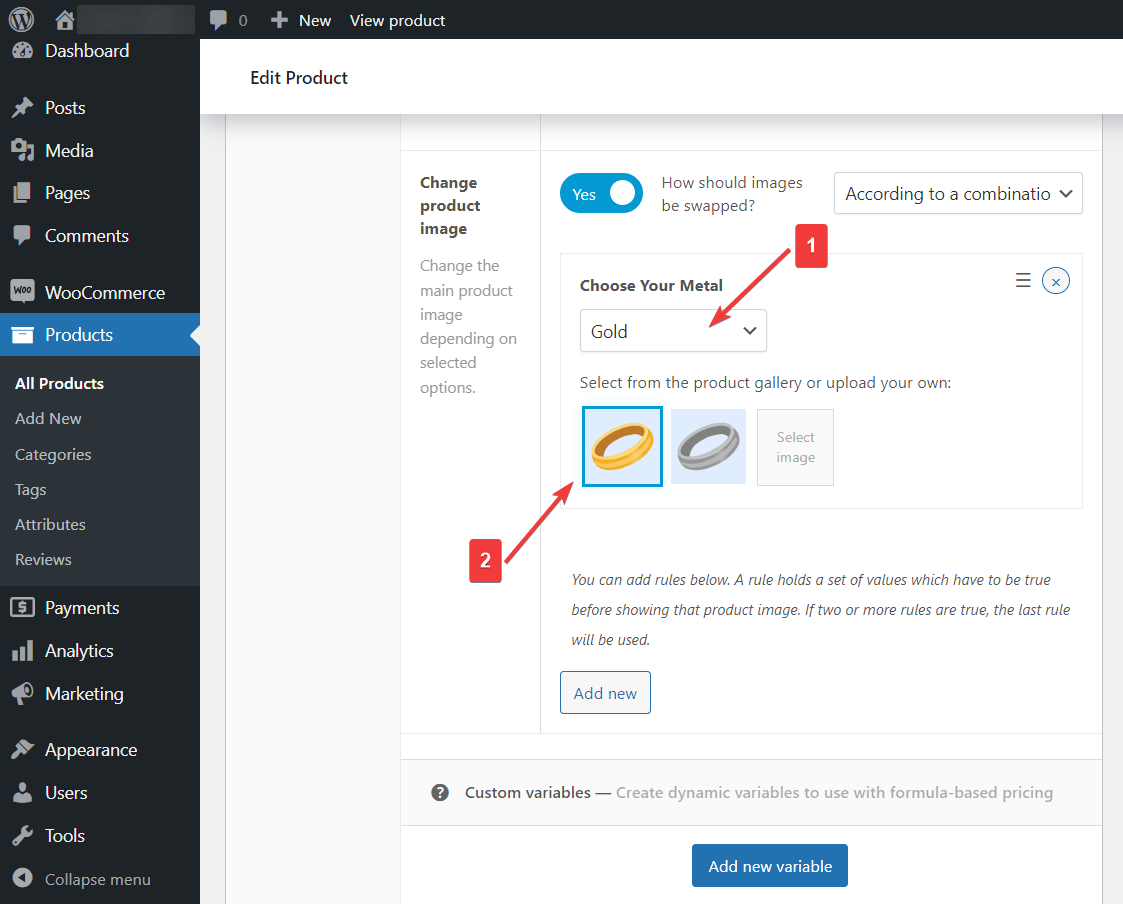Click the Users person icon
The height and width of the screenshot is (904, 1123).
point(22,793)
